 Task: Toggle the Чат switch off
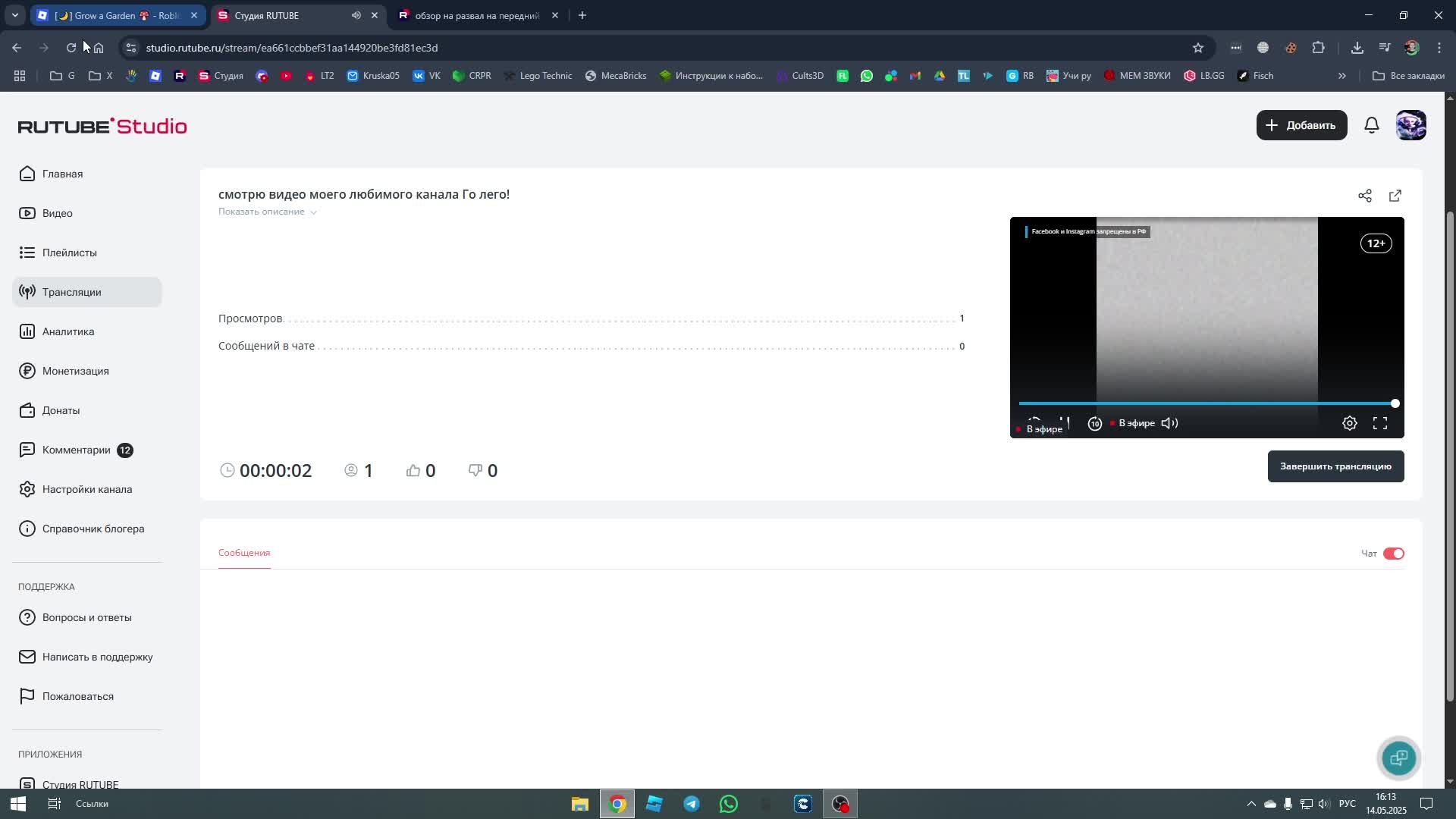pos(1393,554)
